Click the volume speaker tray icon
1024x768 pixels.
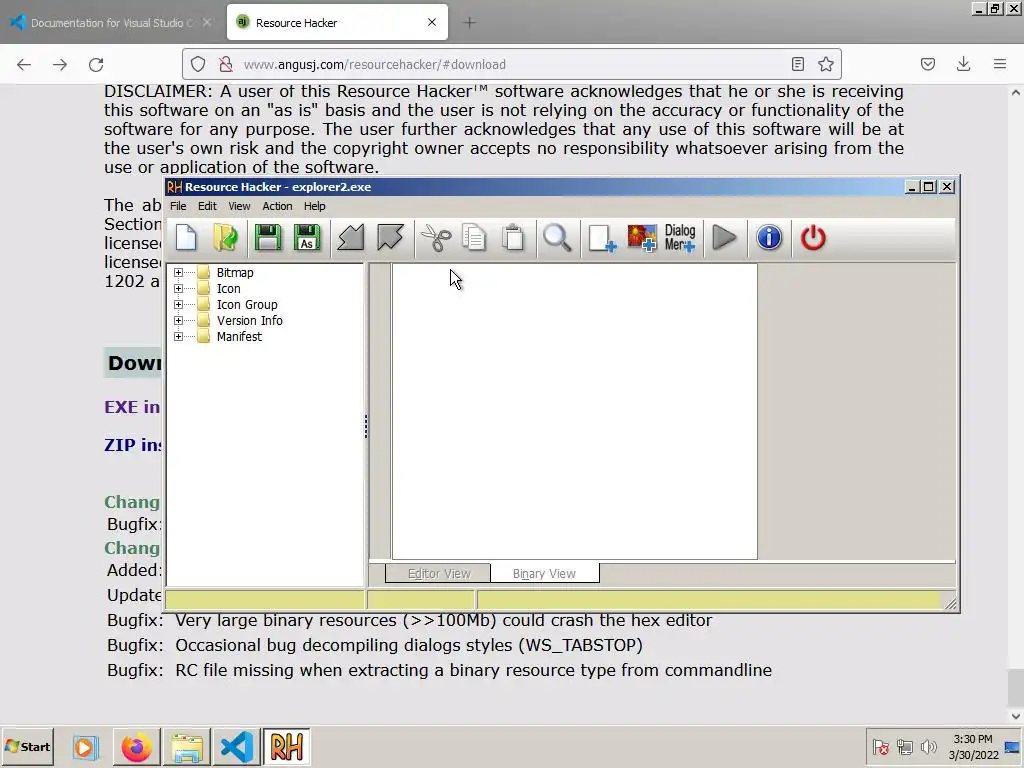928,746
